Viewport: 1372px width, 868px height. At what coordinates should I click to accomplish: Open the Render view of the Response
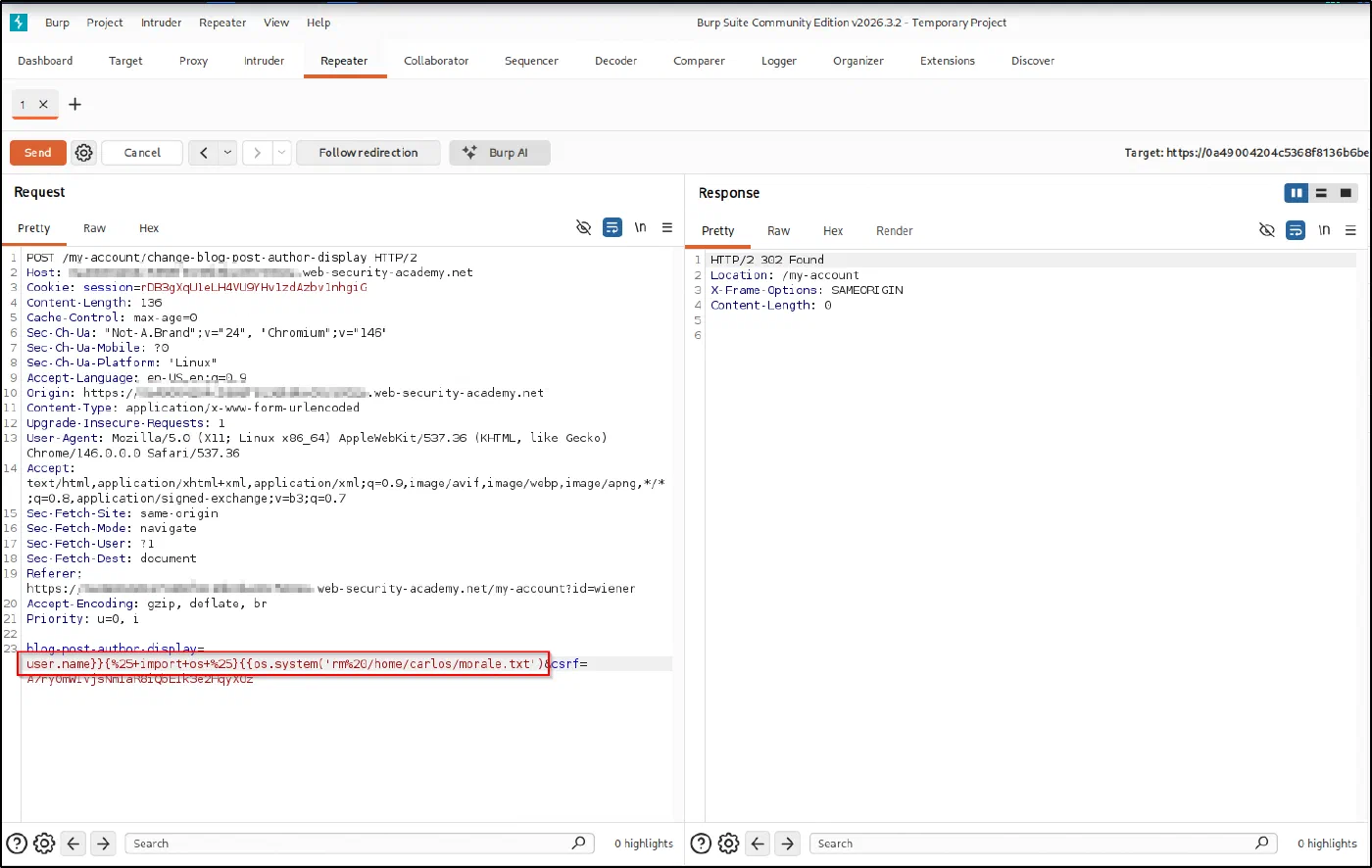[894, 231]
